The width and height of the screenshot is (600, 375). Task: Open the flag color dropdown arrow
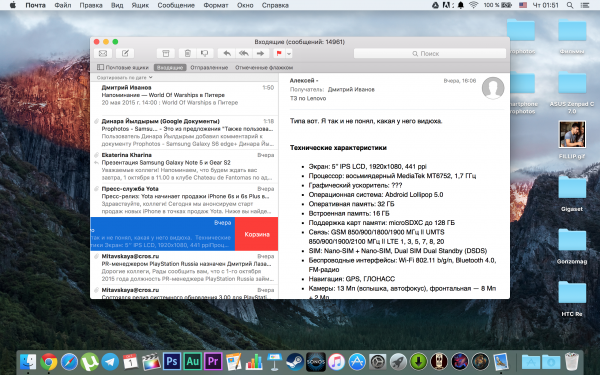point(289,54)
